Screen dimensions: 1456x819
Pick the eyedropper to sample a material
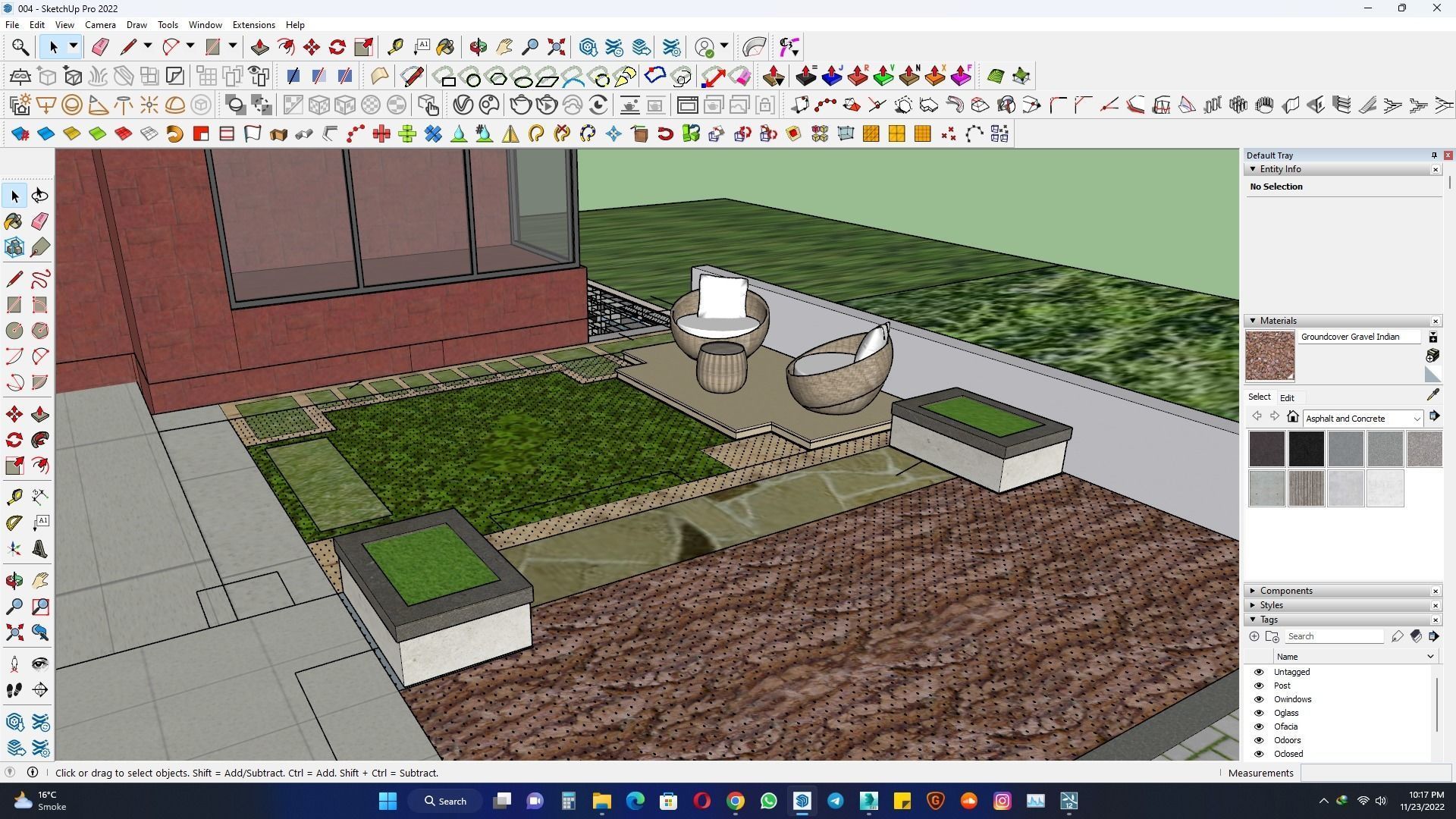click(x=1432, y=395)
